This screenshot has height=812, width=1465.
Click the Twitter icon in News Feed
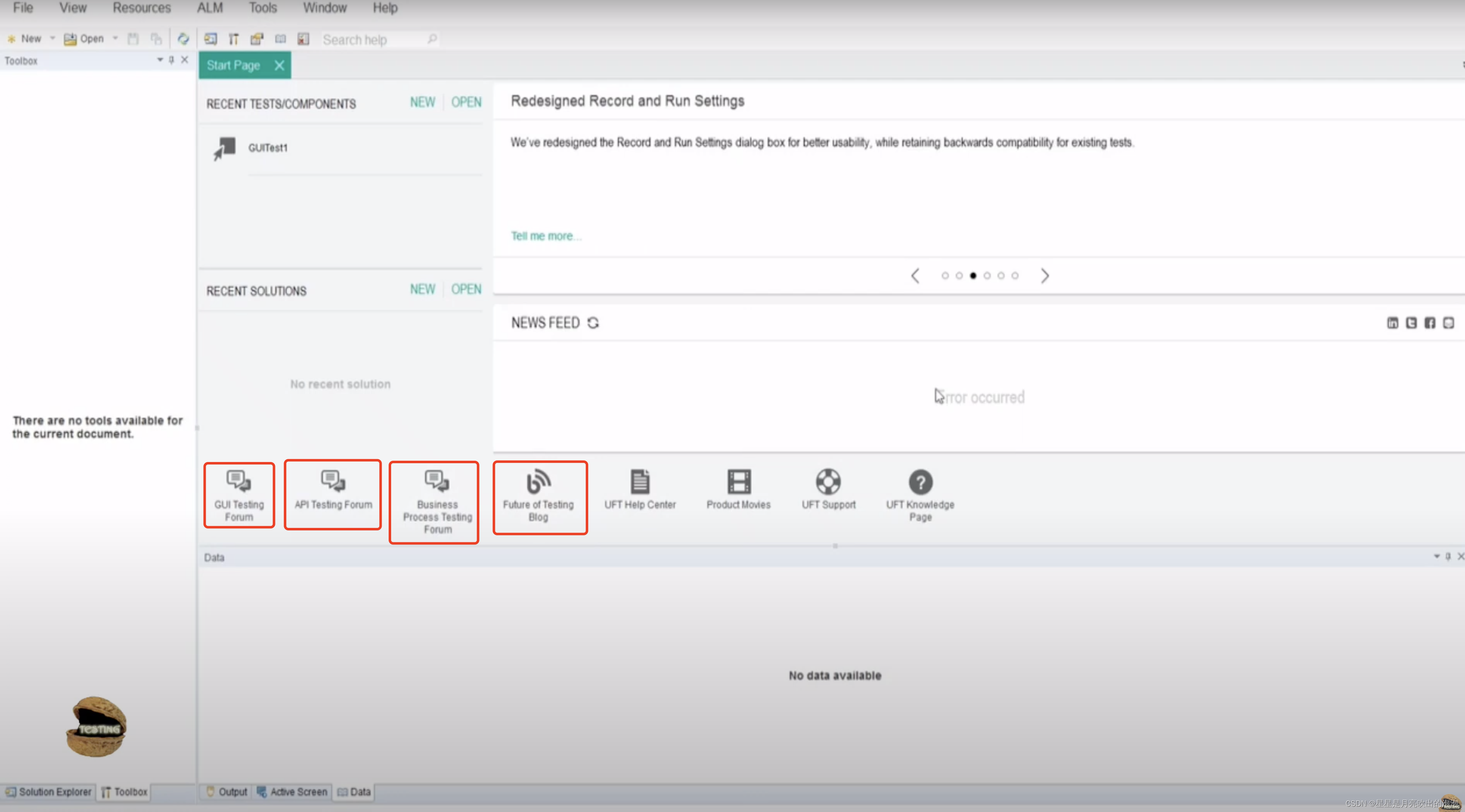pos(1411,323)
